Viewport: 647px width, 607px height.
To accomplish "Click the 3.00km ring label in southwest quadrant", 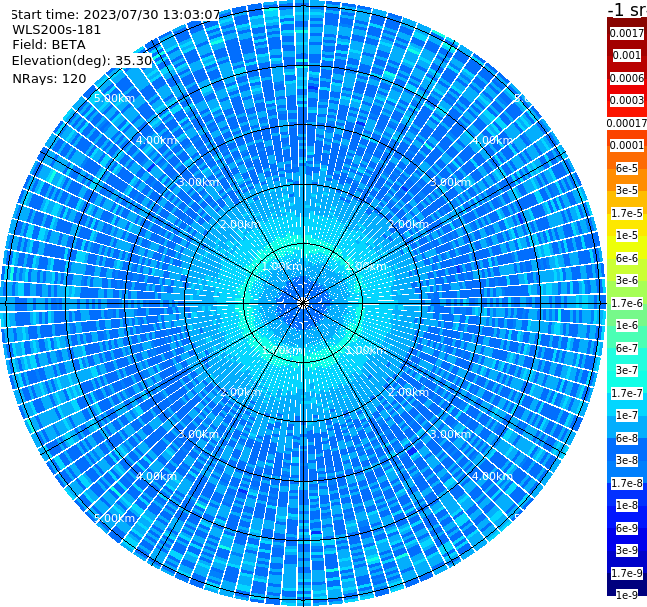I will 198,434.
